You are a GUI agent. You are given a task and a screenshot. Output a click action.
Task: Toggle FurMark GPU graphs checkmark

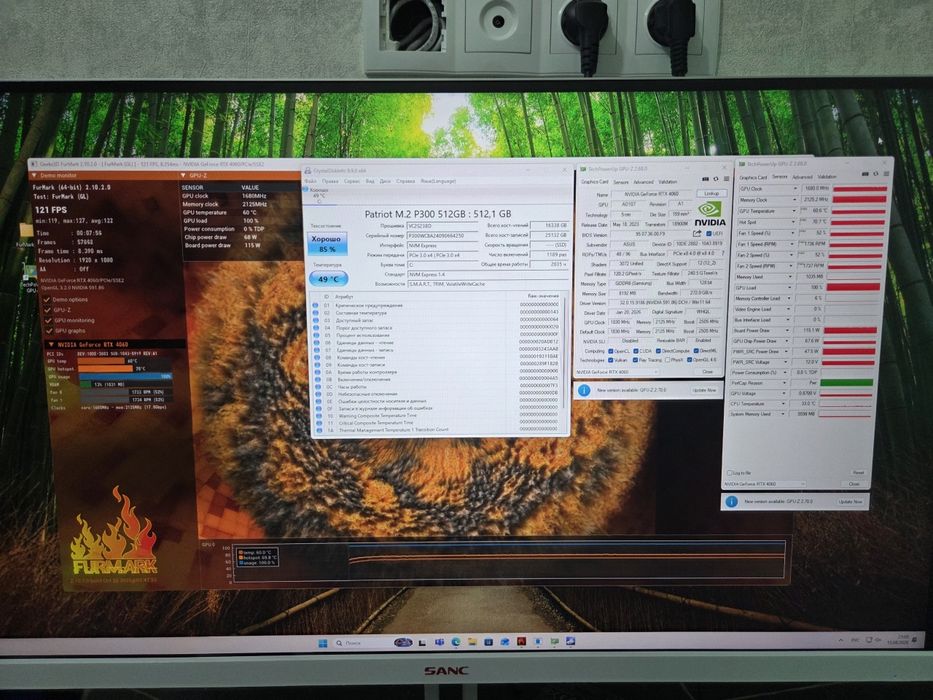[x=49, y=330]
